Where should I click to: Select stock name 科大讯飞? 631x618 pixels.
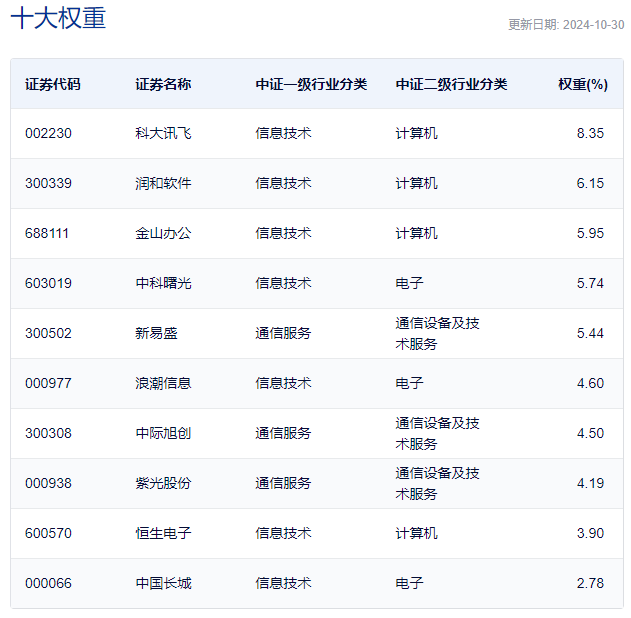click(163, 133)
